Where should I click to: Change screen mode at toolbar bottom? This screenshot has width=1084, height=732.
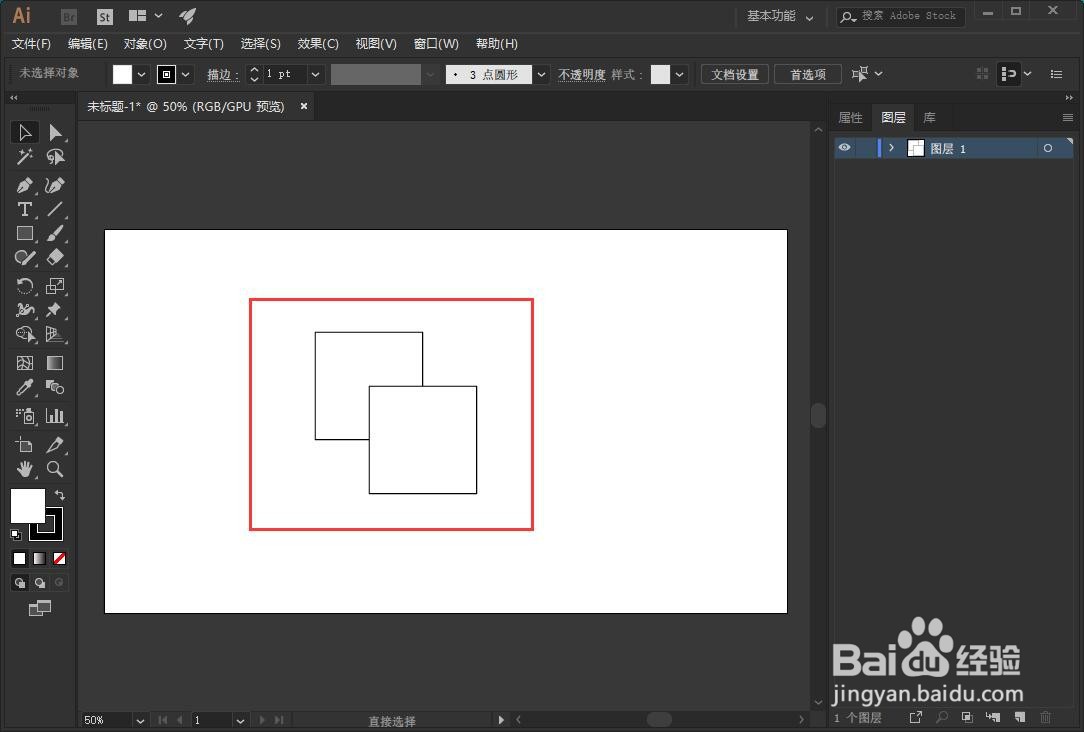click(x=39, y=608)
